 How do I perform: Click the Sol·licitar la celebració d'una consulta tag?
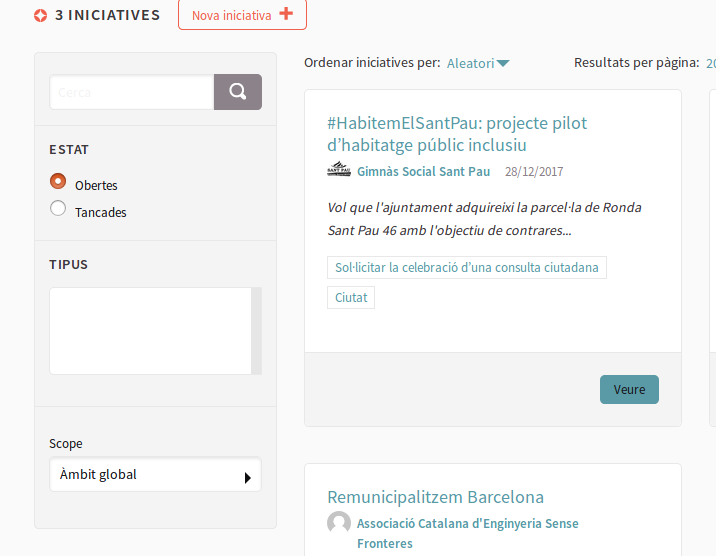(466, 267)
